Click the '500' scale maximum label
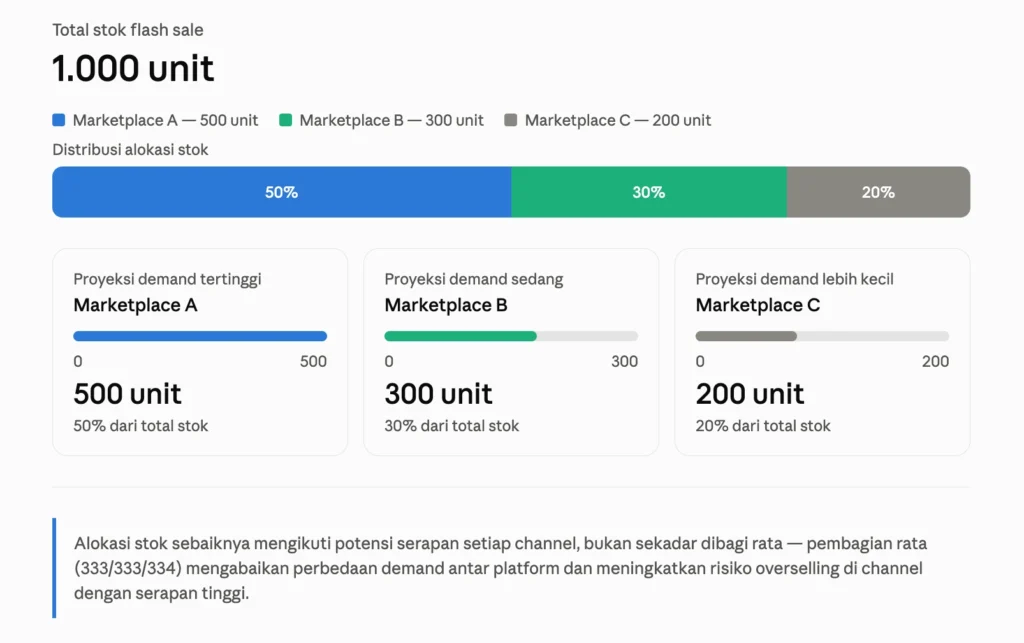Screen dimensions: 1024x643 (313, 362)
